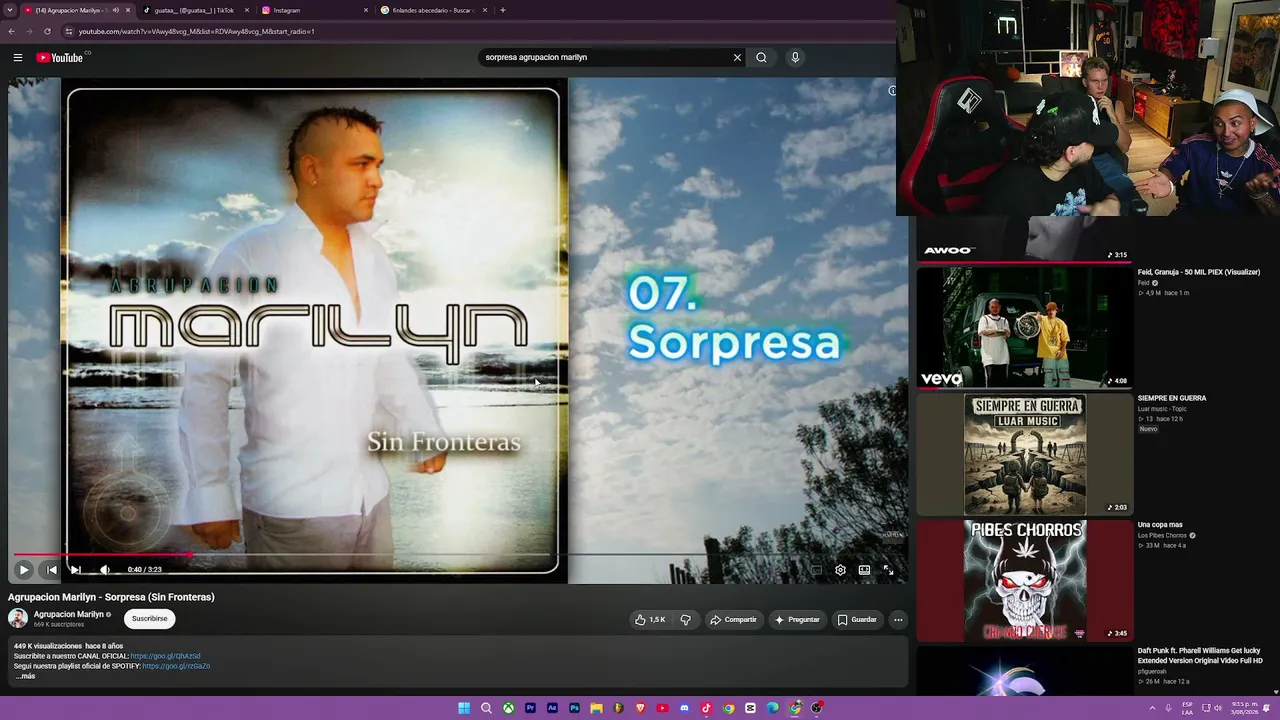Mute the YouTube tab via tab speaker icon
The image size is (1280, 720).
point(115,10)
